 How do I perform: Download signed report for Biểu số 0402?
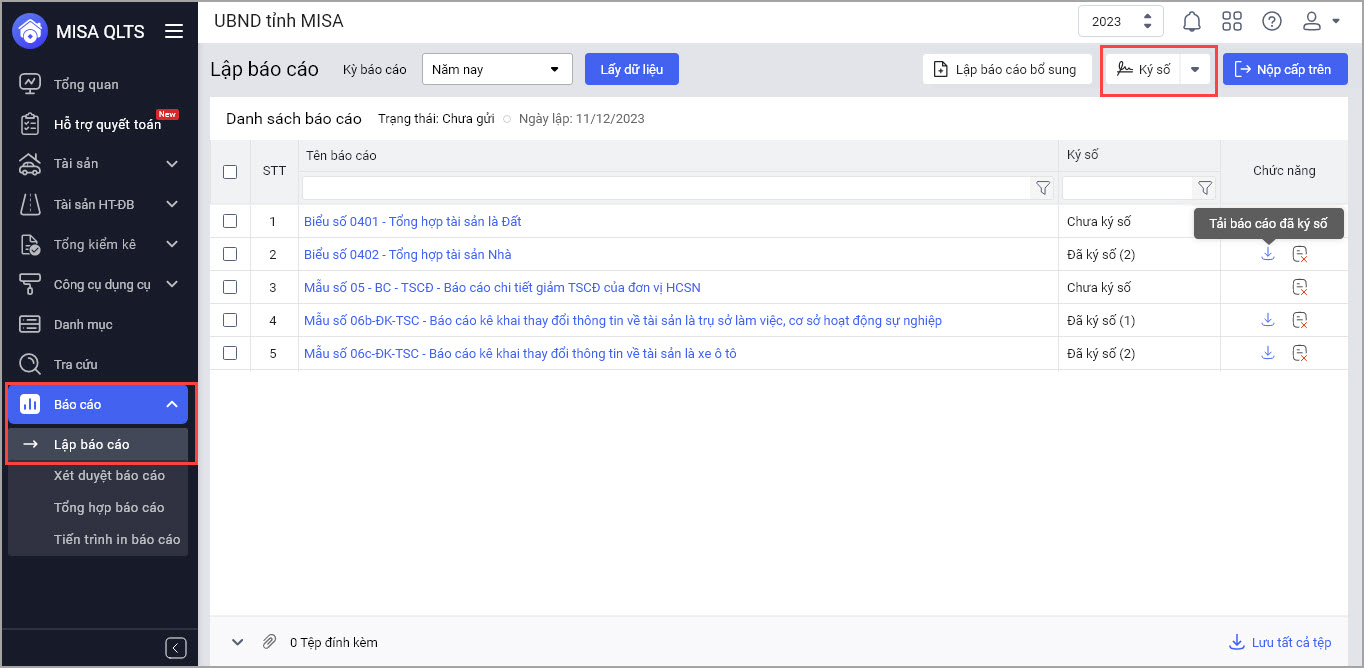[1268, 254]
